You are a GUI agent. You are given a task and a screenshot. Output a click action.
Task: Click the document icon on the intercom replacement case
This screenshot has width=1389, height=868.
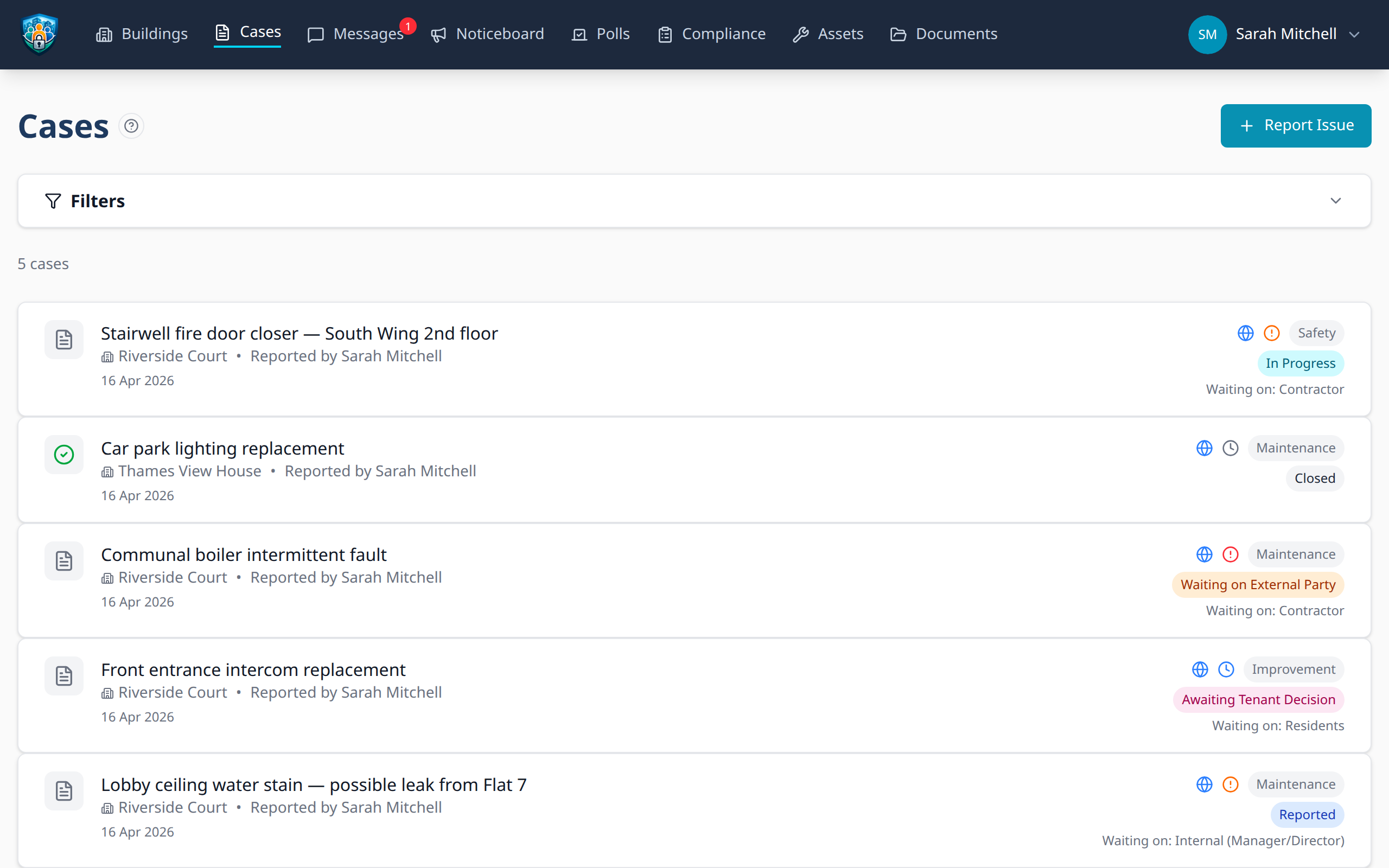pyautogui.click(x=63, y=676)
